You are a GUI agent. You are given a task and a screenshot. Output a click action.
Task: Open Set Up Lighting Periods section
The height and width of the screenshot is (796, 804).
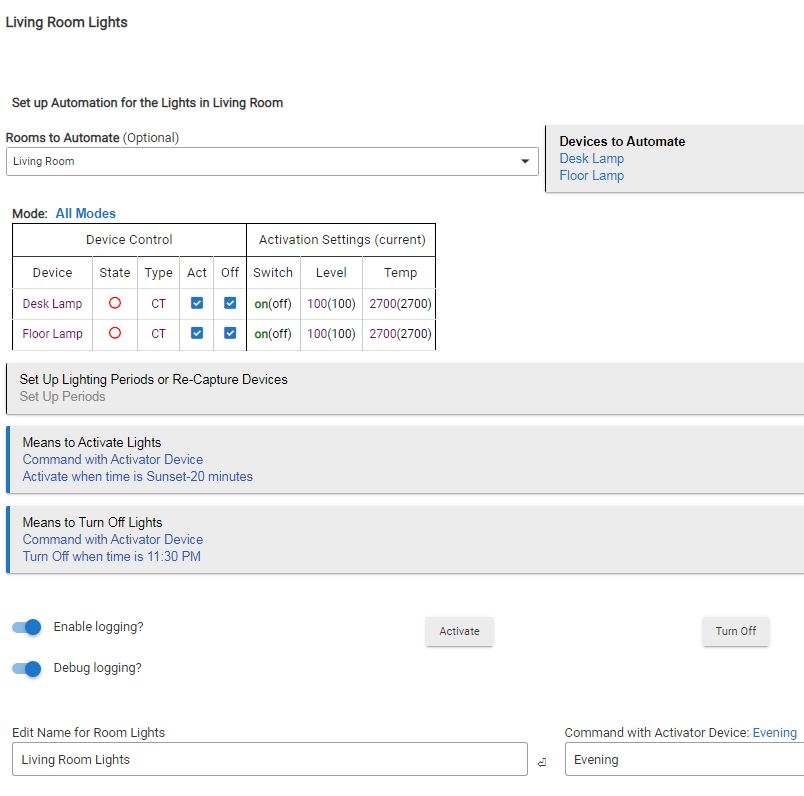[x=404, y=388]
